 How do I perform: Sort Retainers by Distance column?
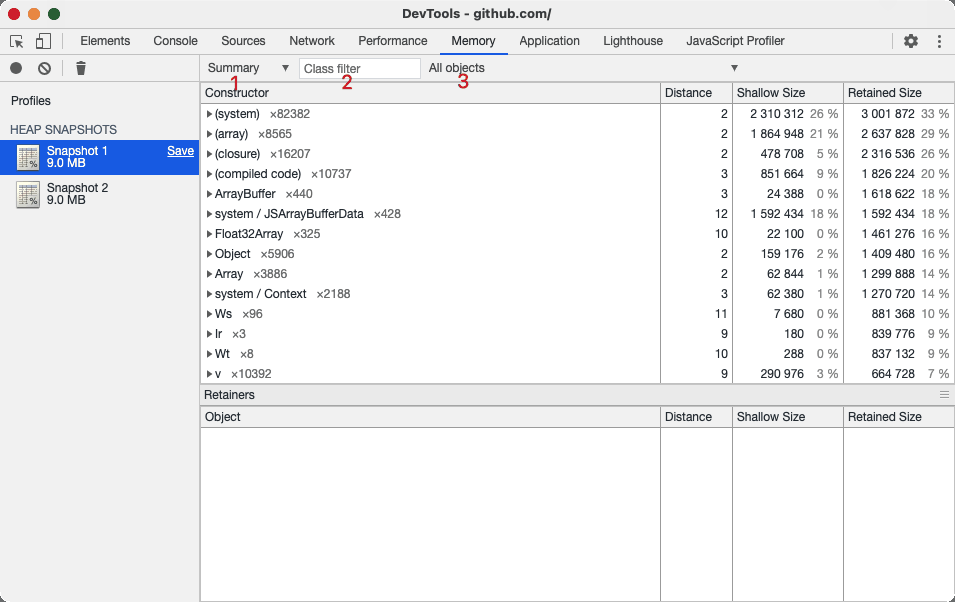click(696, 417)
